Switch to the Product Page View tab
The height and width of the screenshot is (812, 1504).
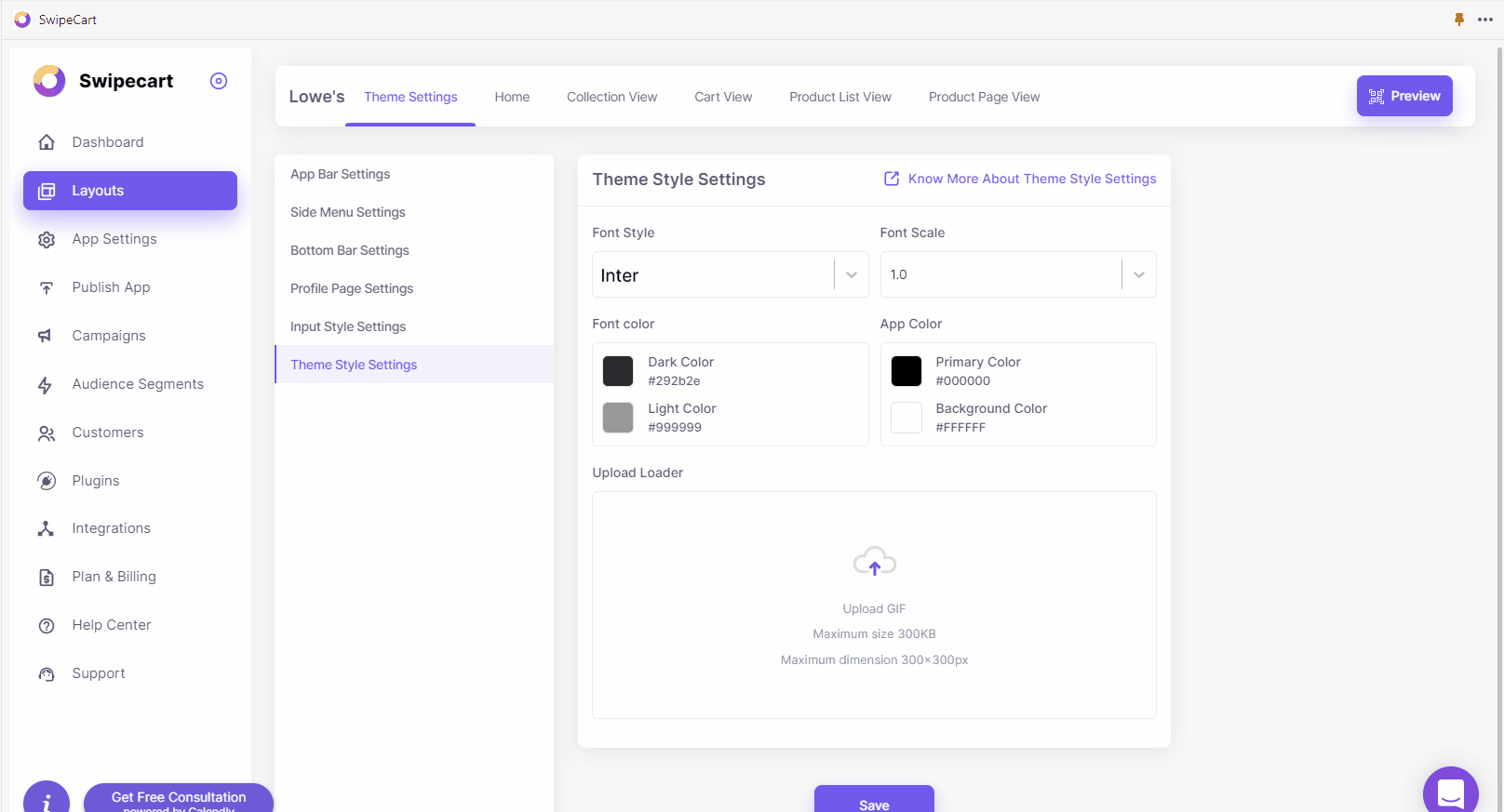tap(984, 97)
